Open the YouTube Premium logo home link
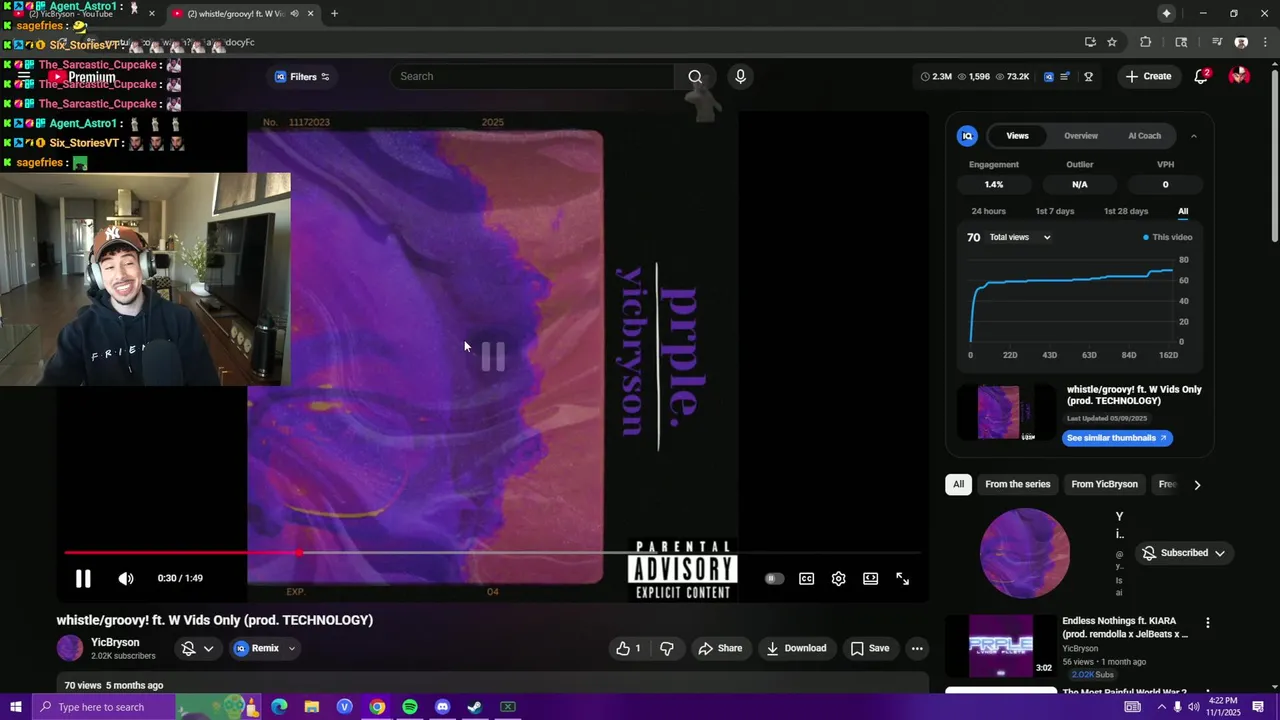1280x720 pixels. tap(82, 77)
